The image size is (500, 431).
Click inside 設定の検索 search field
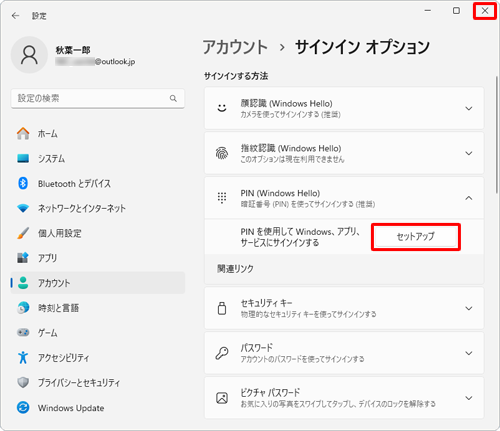point(98,98)
